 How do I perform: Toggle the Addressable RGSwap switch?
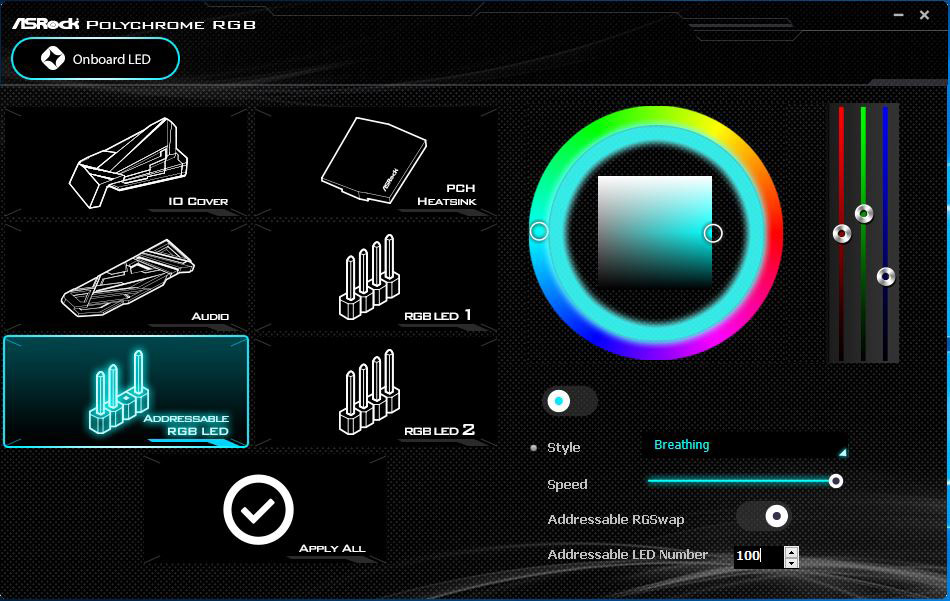[x=763, y=517]
